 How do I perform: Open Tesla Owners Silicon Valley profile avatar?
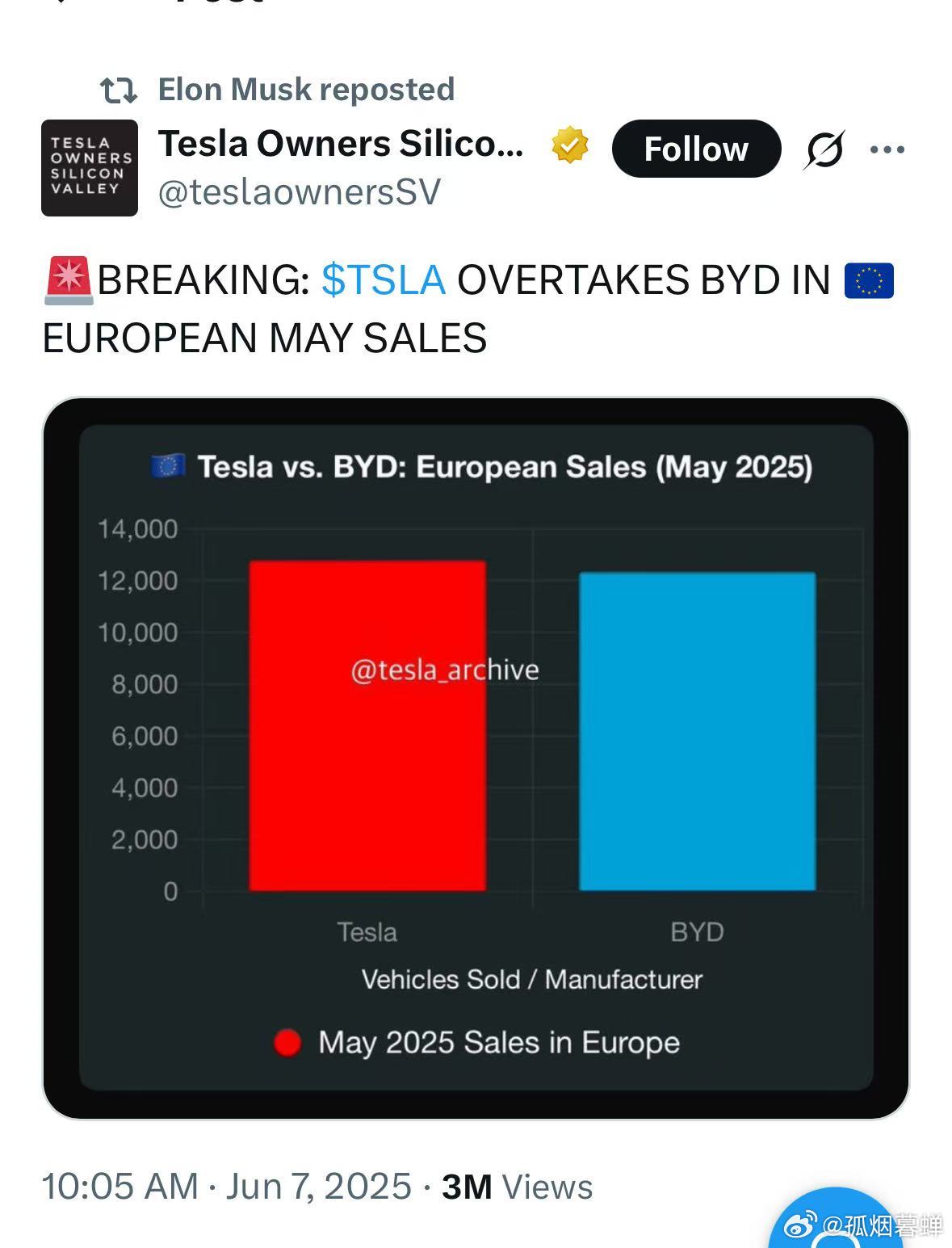click(x=90, y=168)
